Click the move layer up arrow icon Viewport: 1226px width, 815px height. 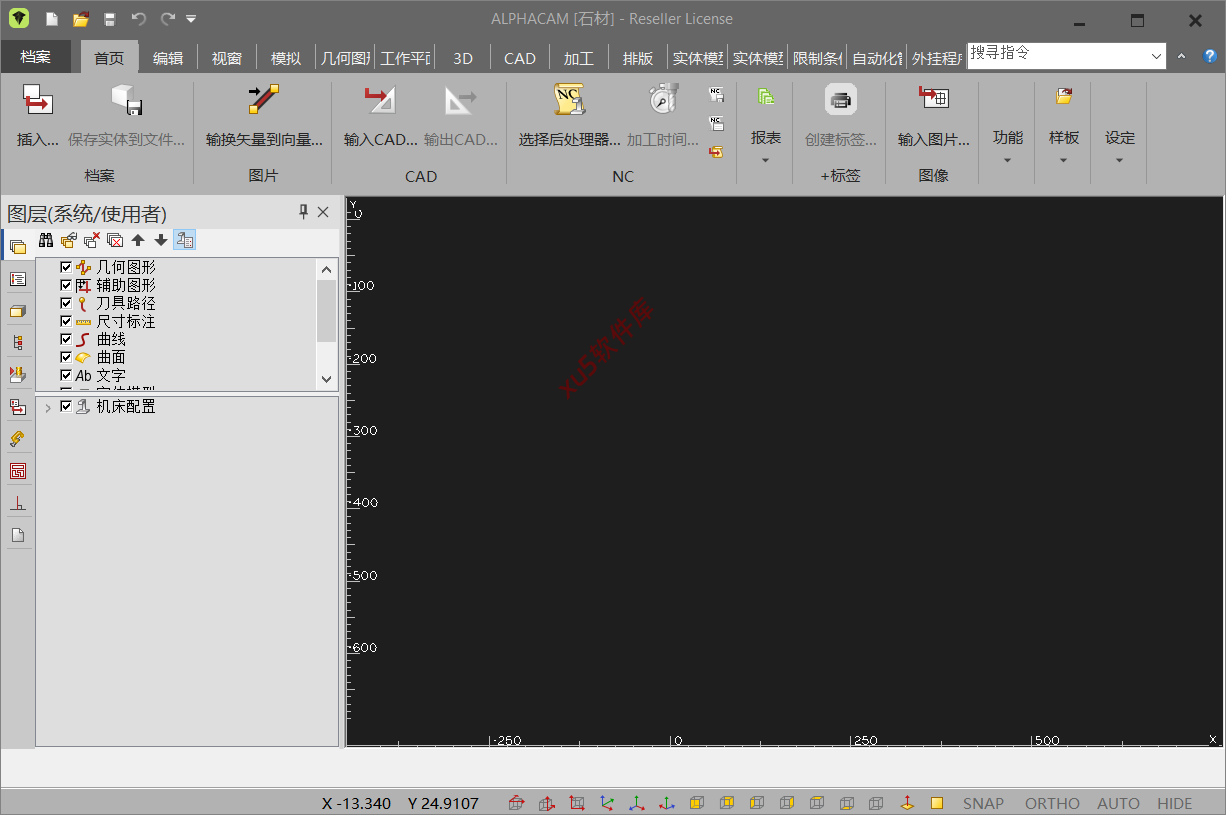click(138, 240)
